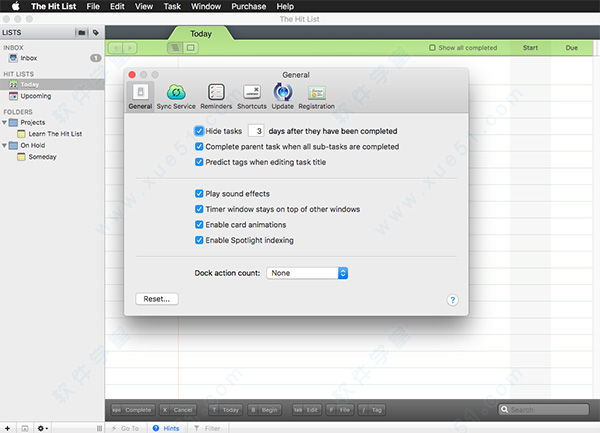Open the Shortcuts preferences pane
600x433 pixels.
252,96
